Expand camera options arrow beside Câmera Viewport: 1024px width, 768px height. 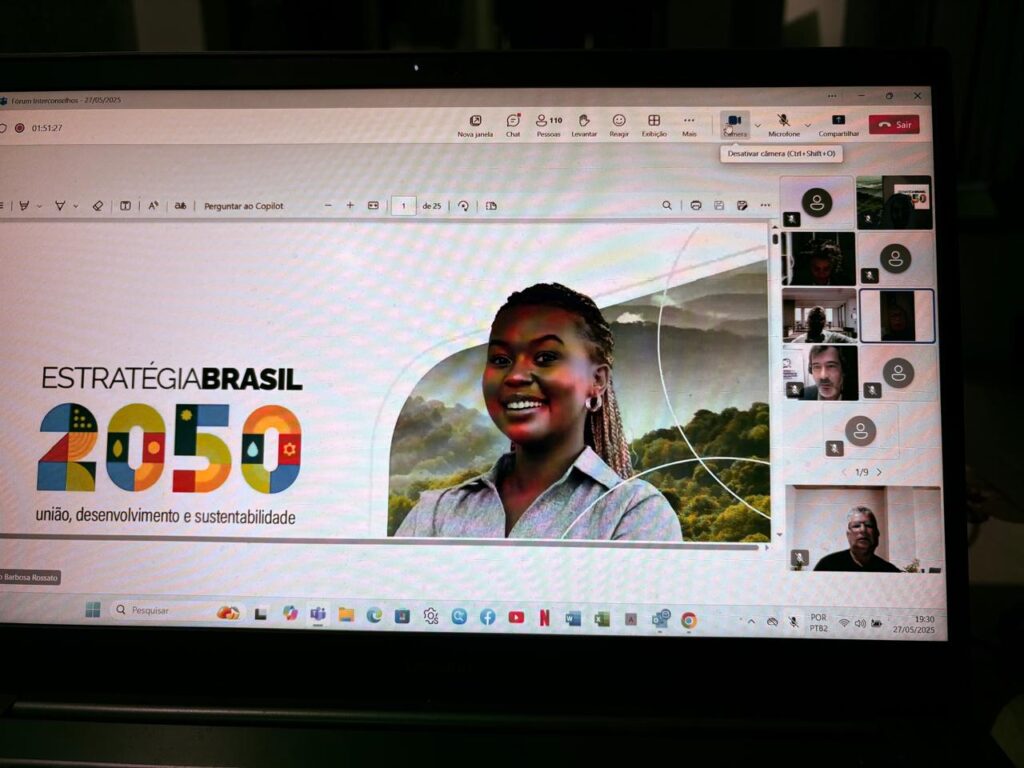[758, 125]
